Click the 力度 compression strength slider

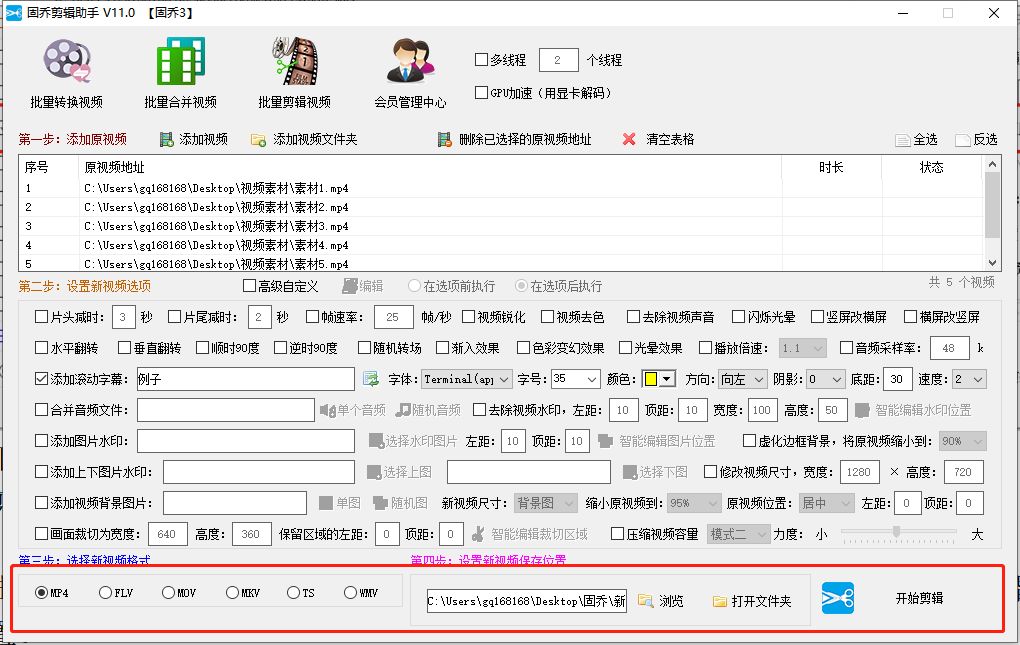click(898, 533)
